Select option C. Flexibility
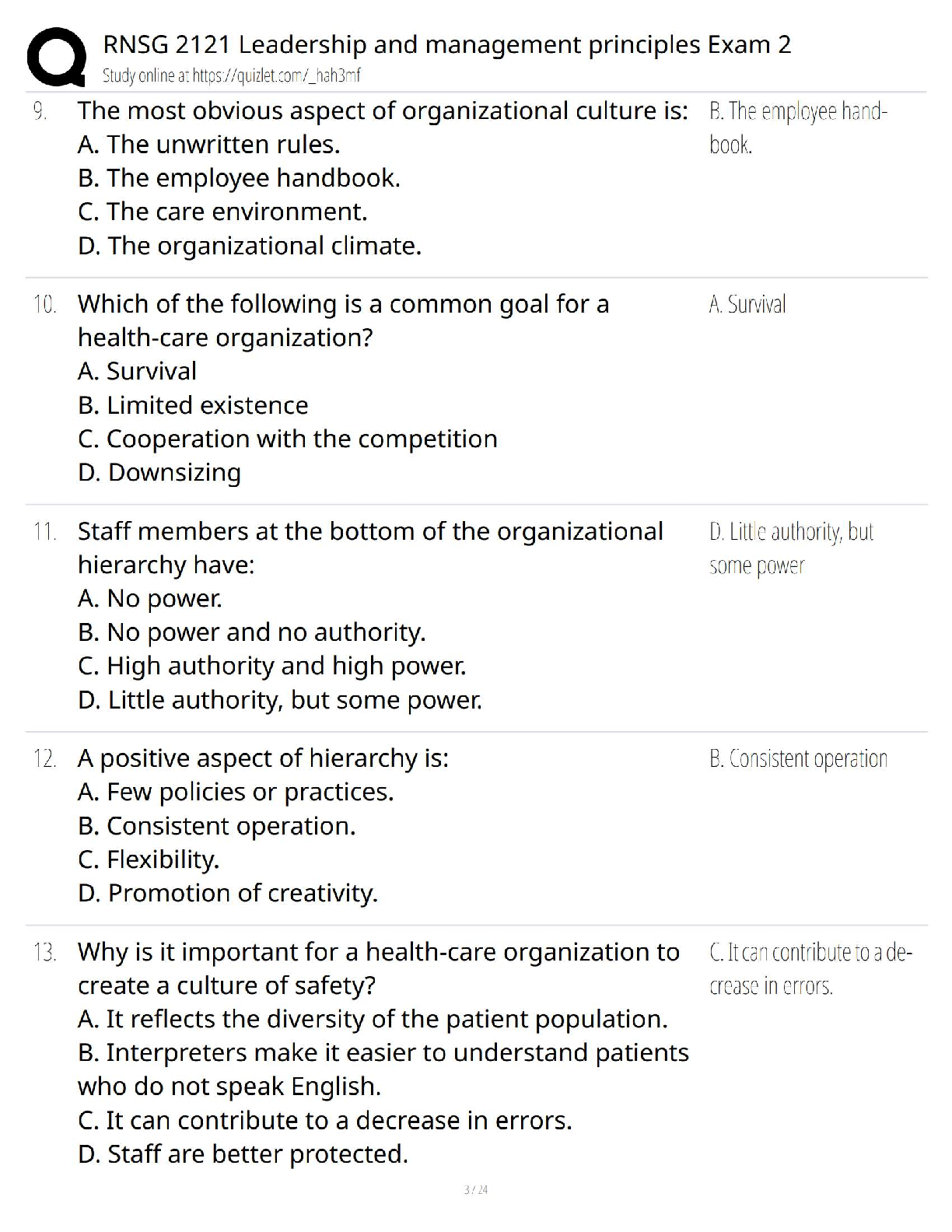The width and height of the screenshot is (952, 1232). tap(149, 859)
